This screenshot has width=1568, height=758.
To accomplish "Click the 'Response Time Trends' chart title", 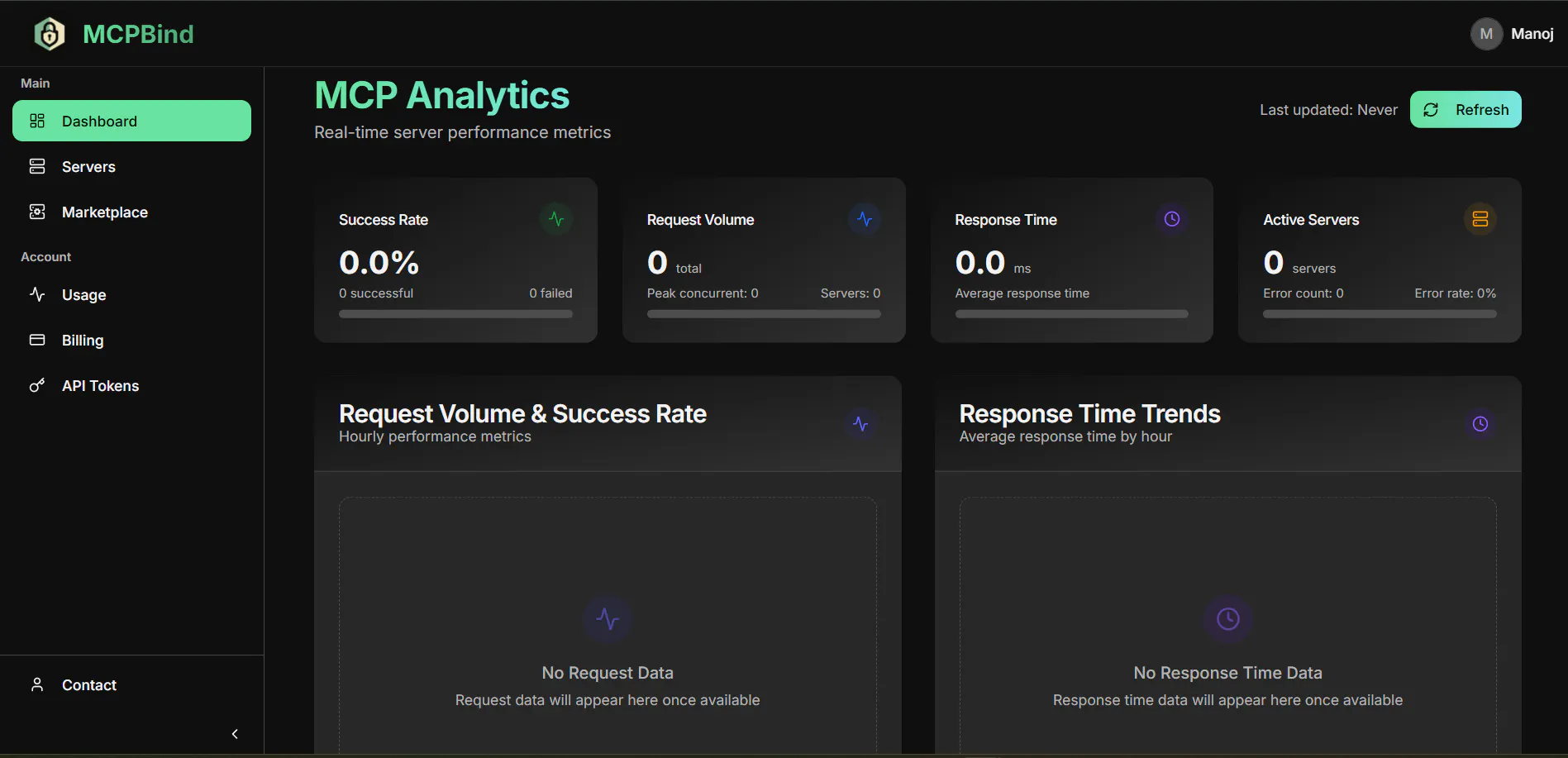I will click(x=1090, y=413).
